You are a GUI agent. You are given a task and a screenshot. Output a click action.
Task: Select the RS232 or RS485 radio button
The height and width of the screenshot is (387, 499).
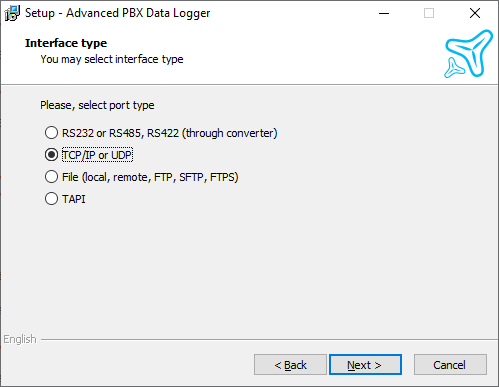pos(51,133)
